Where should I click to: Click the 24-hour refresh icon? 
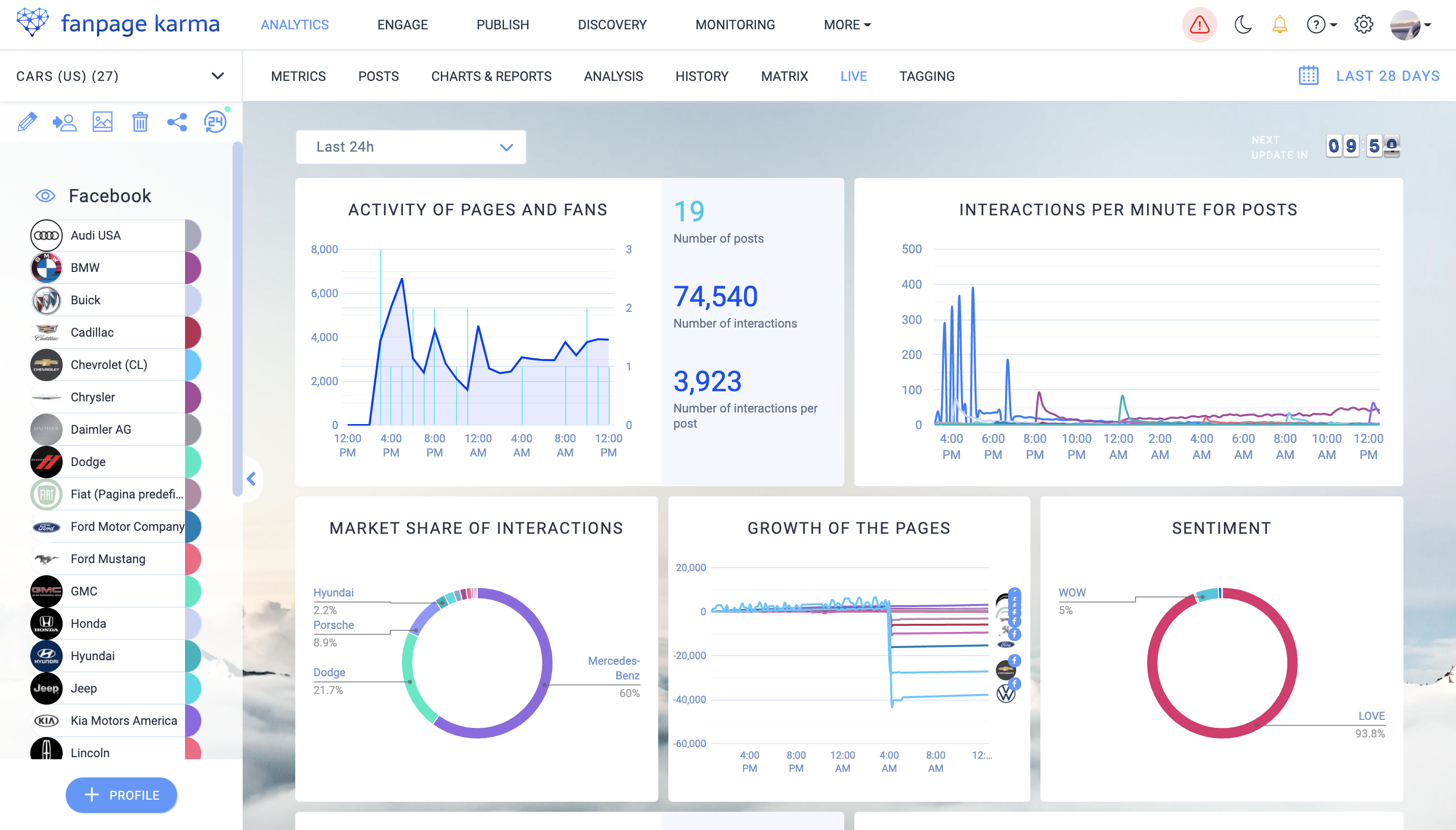(x=215, y=121)
